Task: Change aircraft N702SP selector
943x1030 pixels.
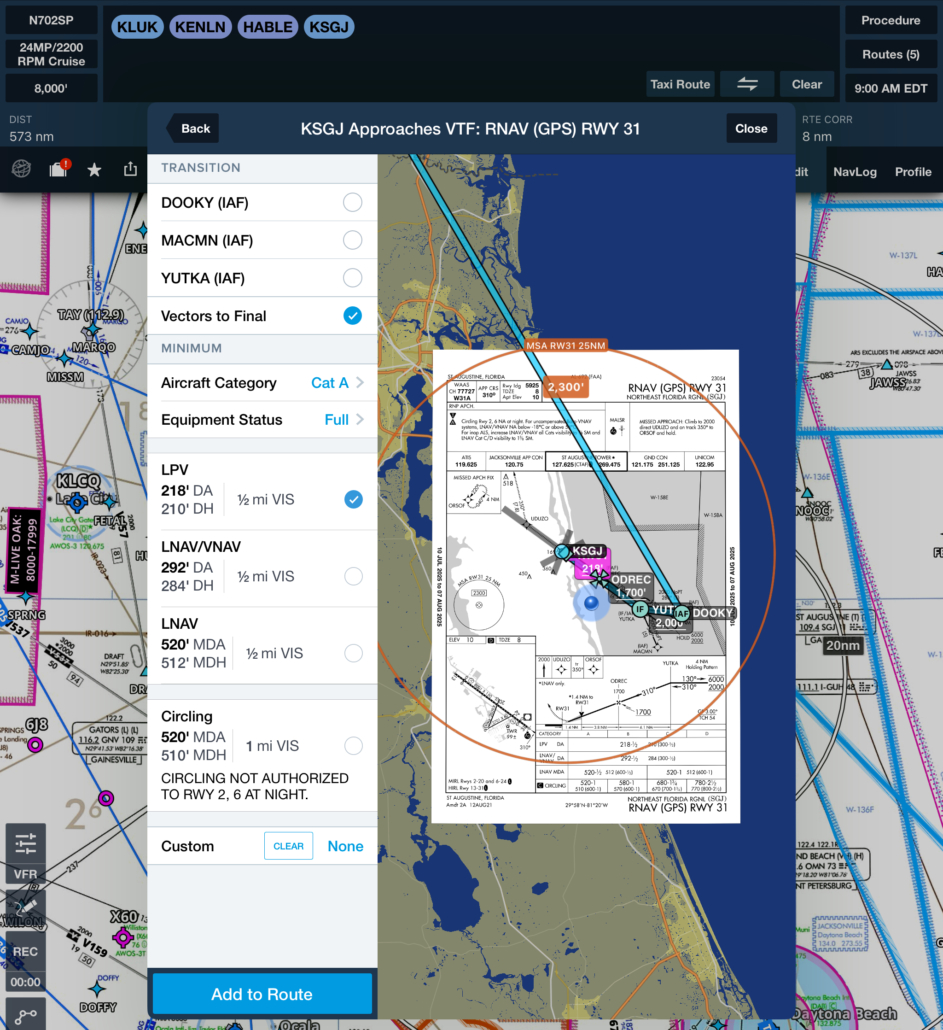Action: pyautogui.click(x=51, y=20)
